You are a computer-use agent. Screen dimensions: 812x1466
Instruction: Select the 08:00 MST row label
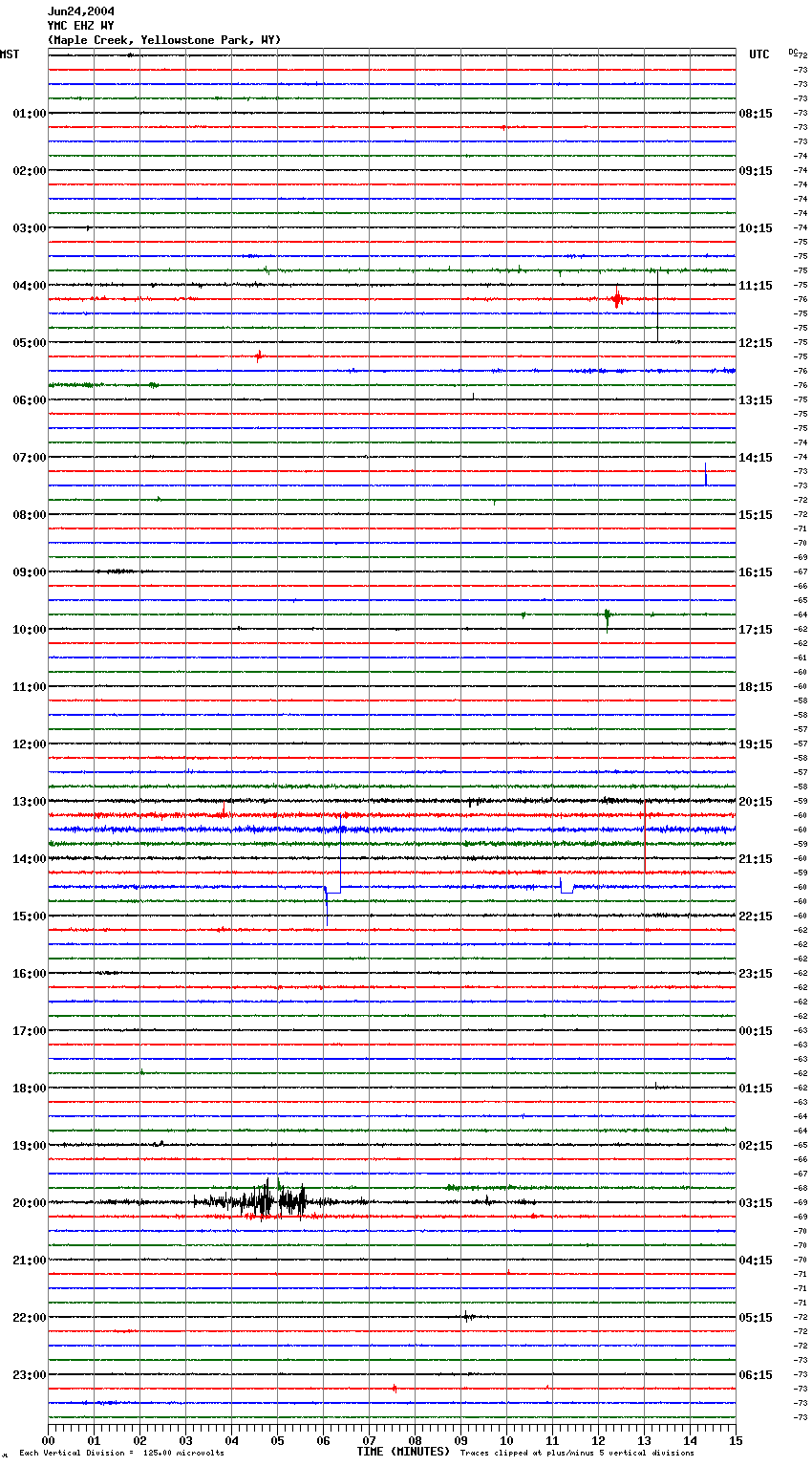coord(29,515)
